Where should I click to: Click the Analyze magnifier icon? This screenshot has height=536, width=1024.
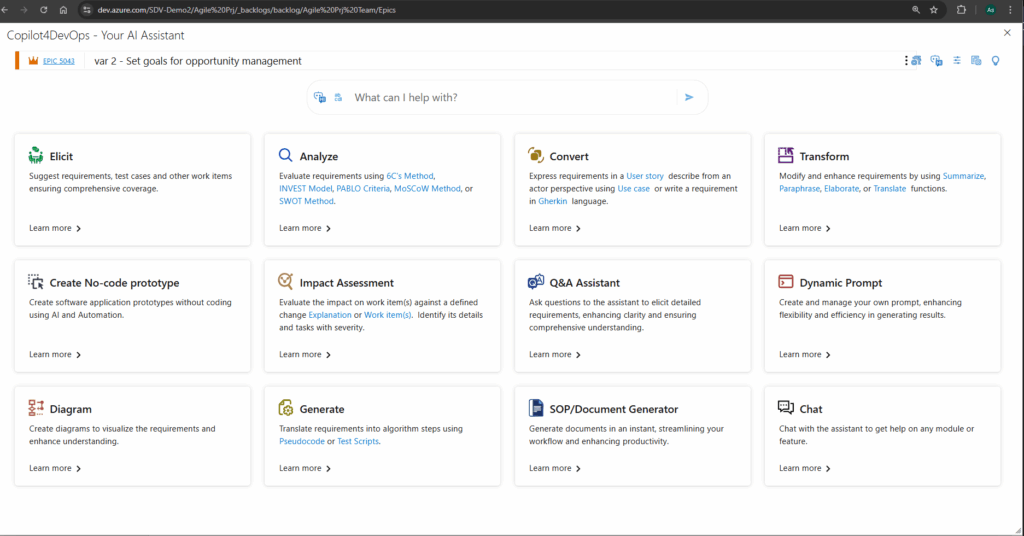(286, 156)
